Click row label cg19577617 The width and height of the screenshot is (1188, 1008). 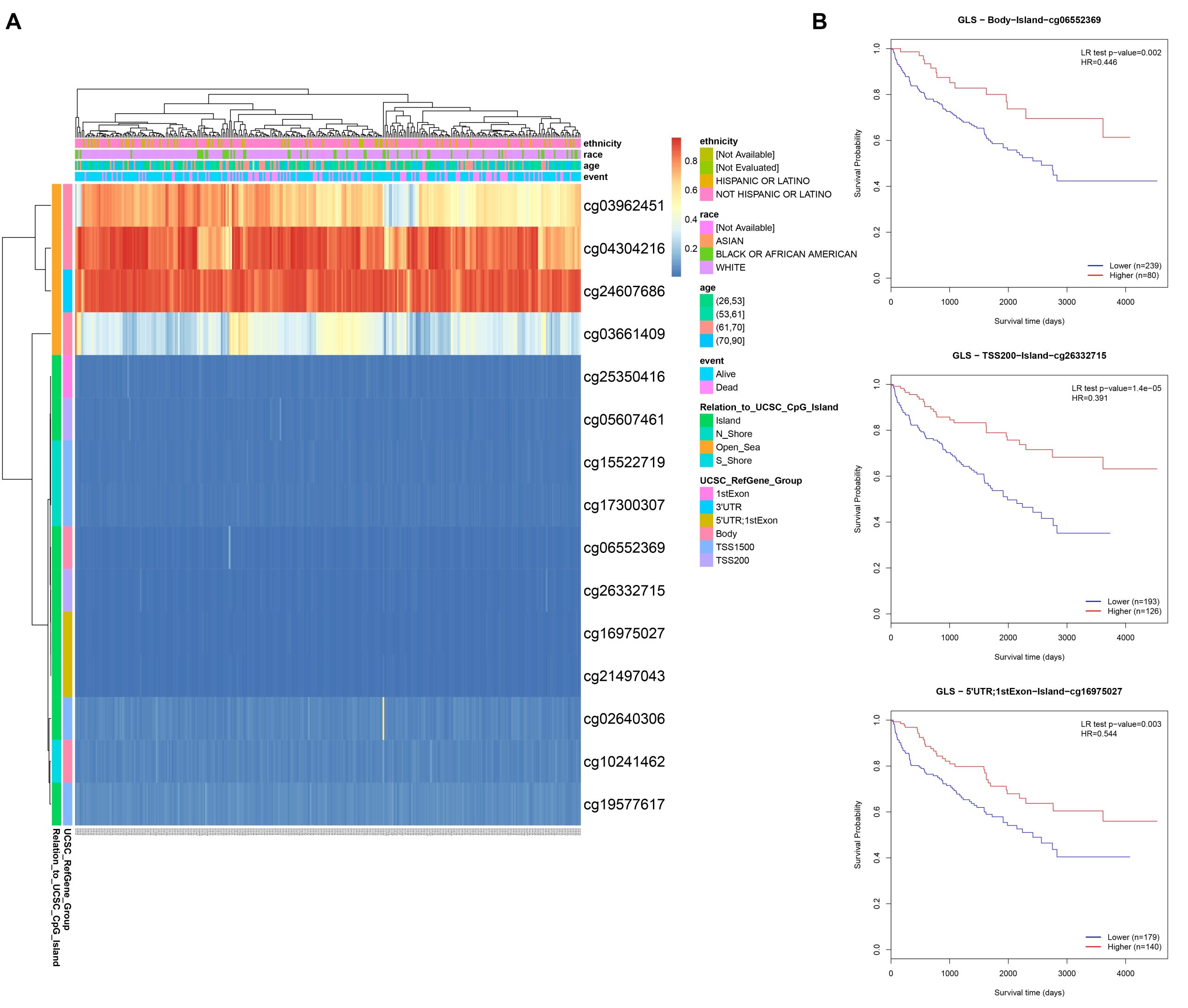coord(624,804)
